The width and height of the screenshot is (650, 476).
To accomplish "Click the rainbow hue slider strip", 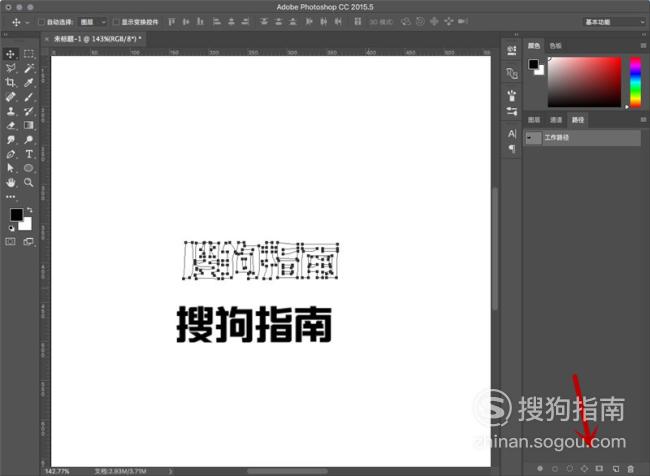I will (x=635, y=82).
